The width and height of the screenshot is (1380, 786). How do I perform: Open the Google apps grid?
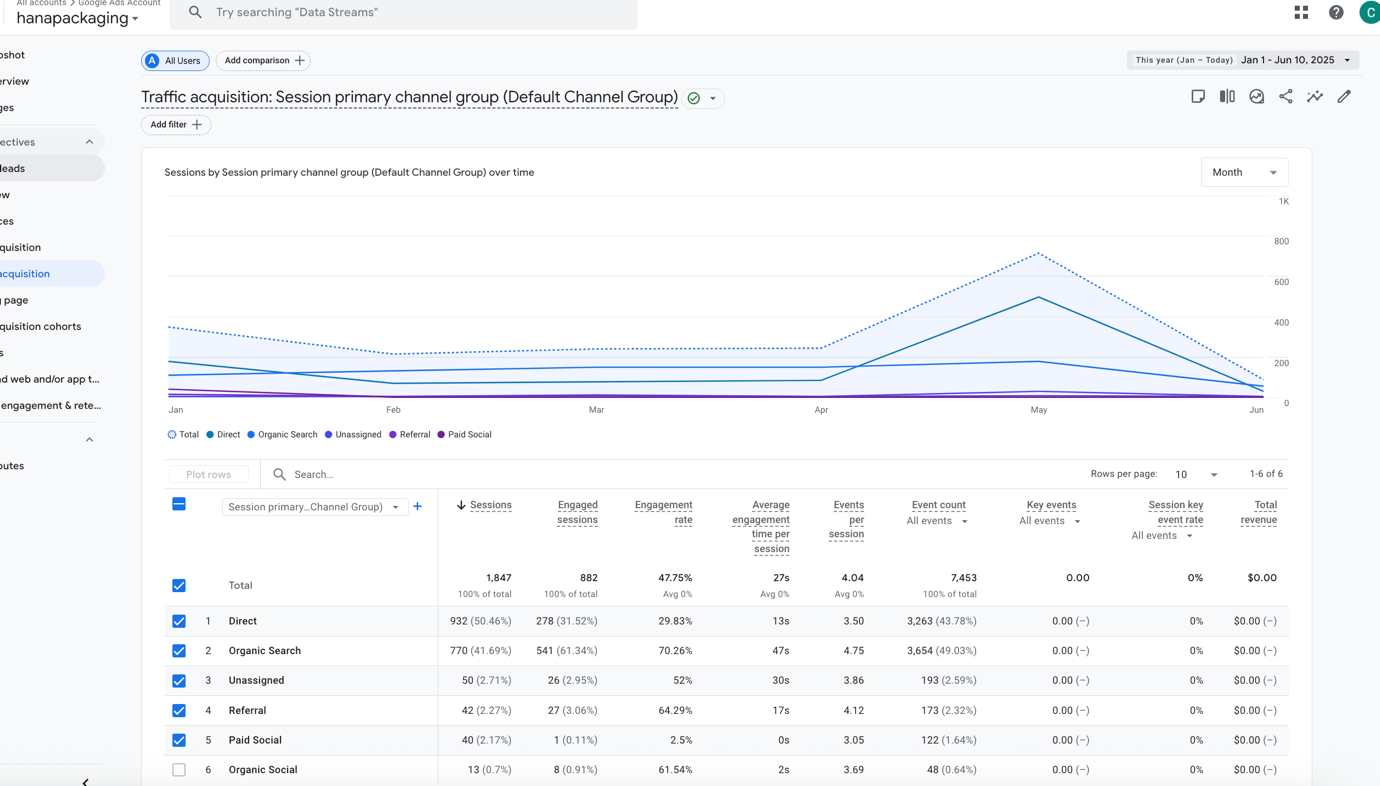coord(1300,11)
